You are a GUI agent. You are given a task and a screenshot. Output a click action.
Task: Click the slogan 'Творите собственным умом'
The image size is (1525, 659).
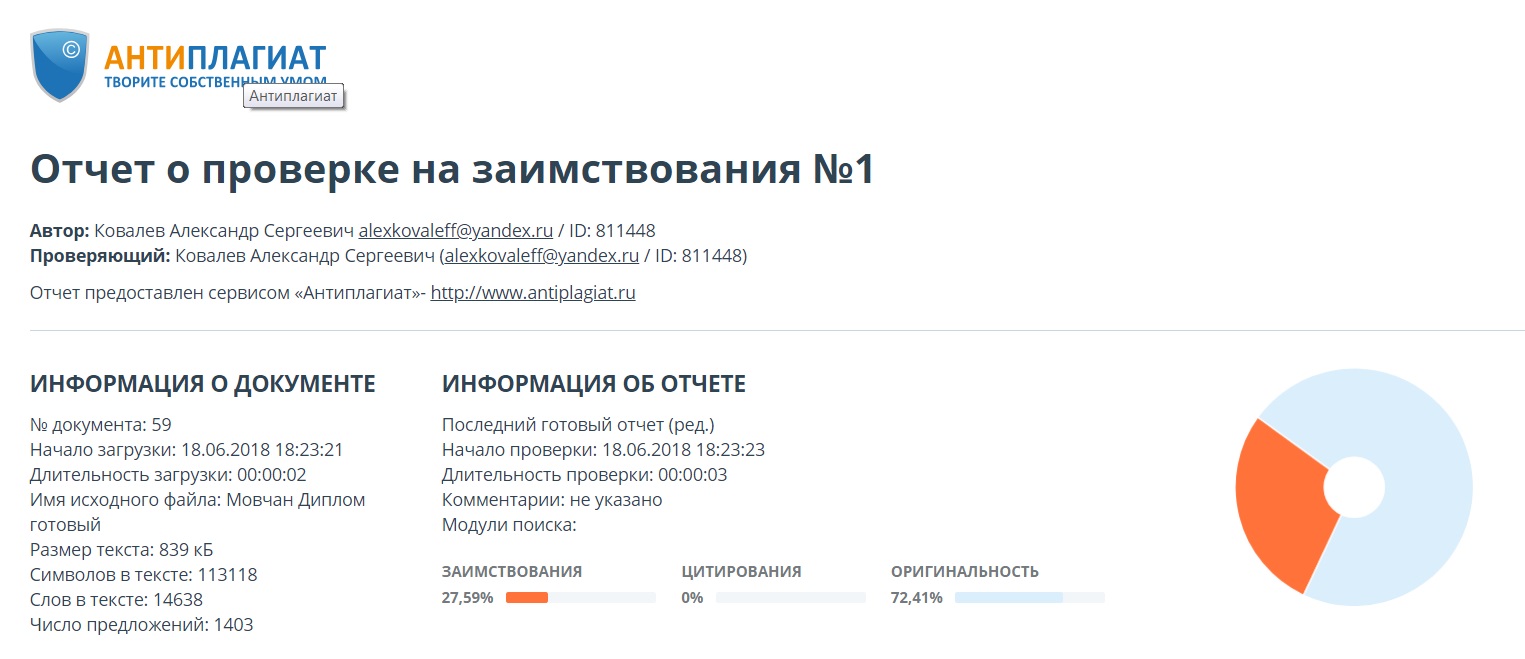point(170,82)
